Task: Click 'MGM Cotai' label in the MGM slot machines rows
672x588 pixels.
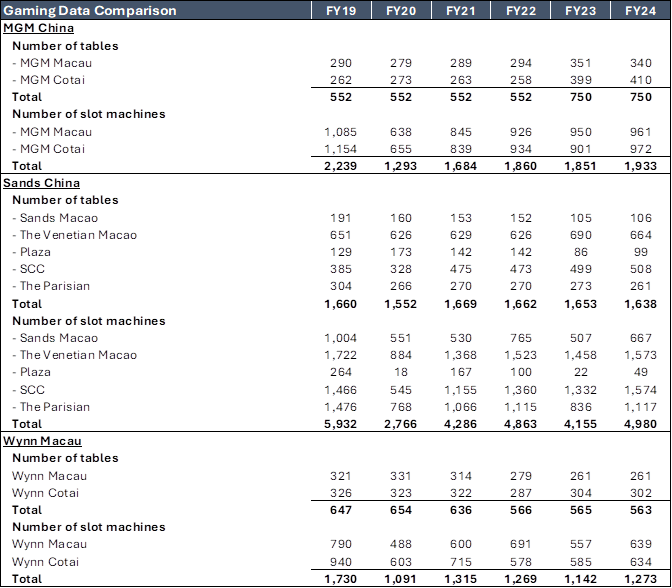Action: [52, 149]
